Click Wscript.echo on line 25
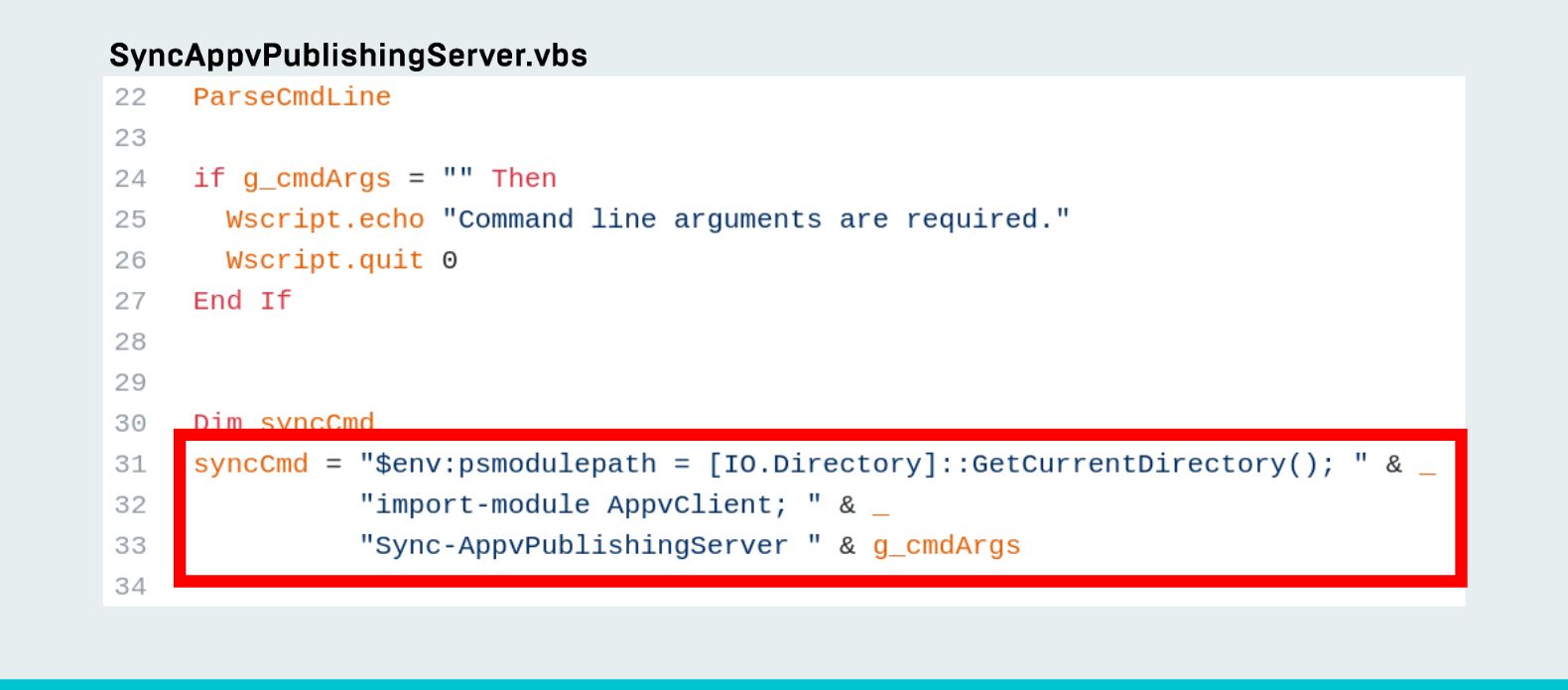The width and height of the screenshot is (1568, 690). coord(325,219)
